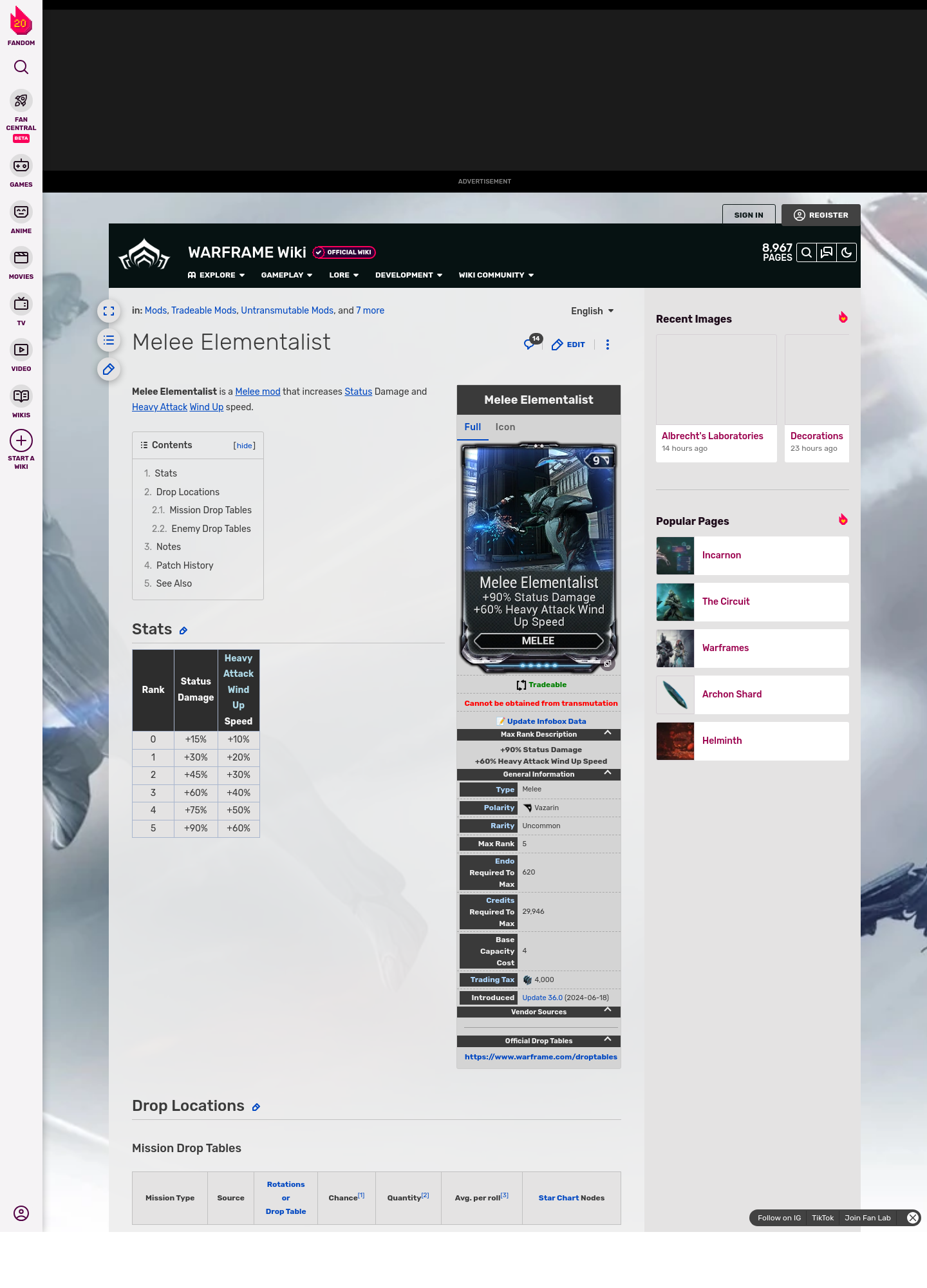Open the comments bubble showing 14
Image resolution: width=927 pixels, height=1288 pixels.
point(532,343)
